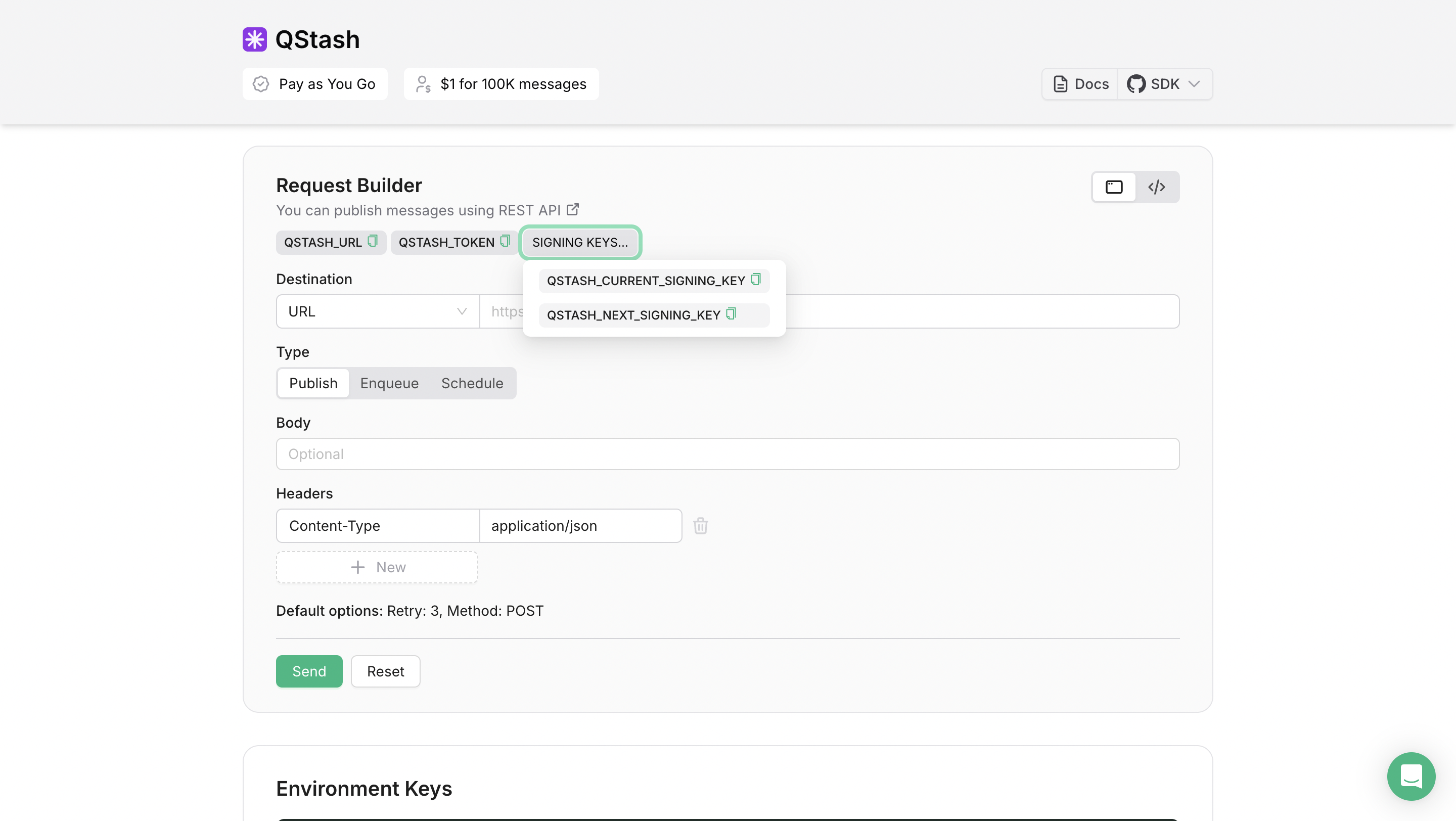Reset the request builder
The height and width of the screenshot is (821, 1456).
click(385, 671)
